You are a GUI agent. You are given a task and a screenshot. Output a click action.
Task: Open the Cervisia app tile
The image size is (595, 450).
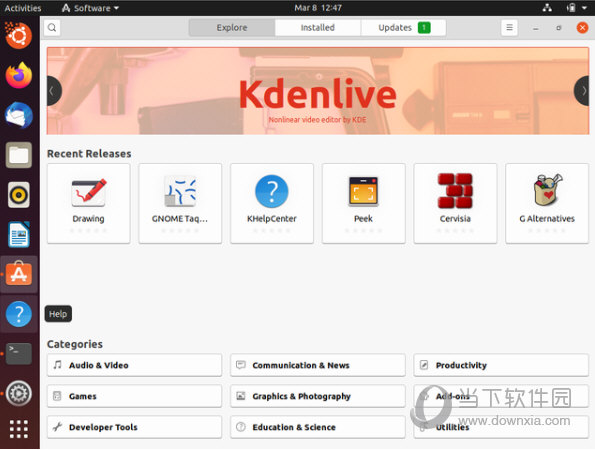pos(455,203)
